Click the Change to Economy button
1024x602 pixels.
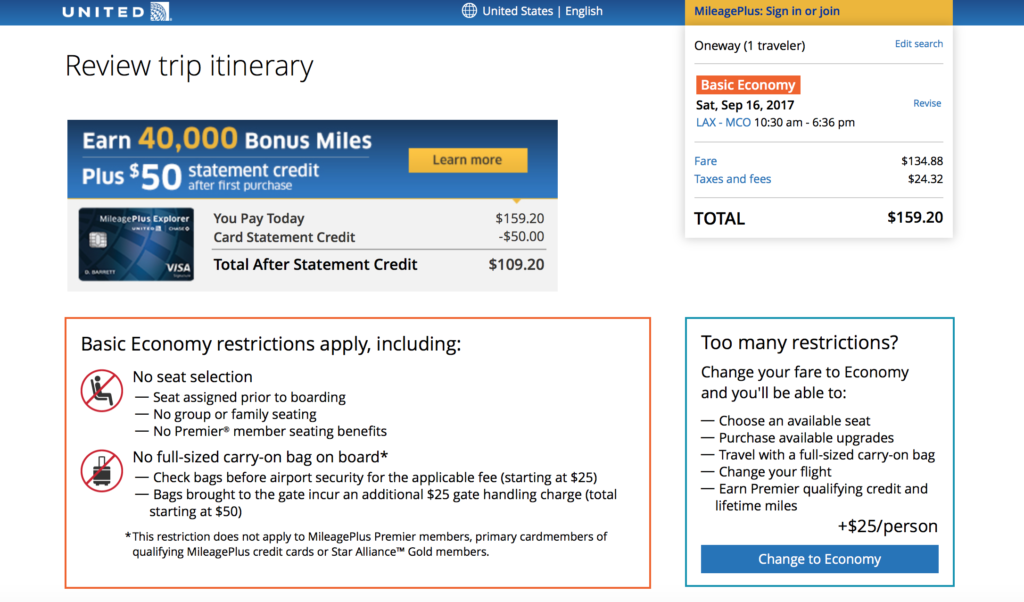818,559
